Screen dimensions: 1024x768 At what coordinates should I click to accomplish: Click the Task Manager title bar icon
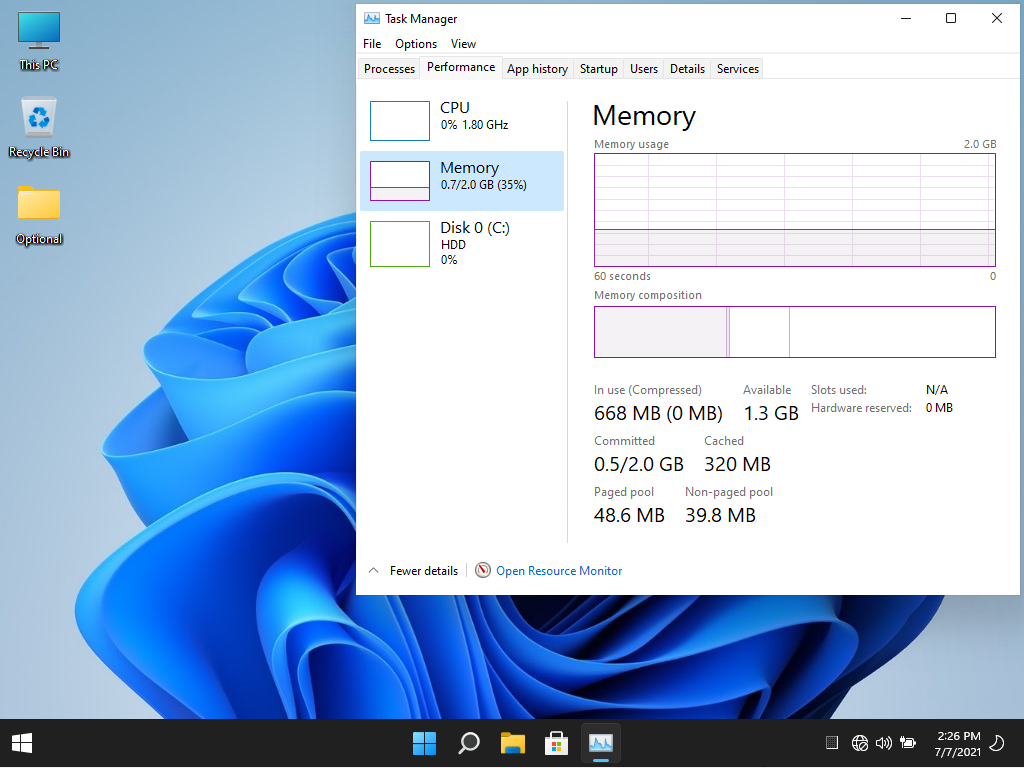pyautogui.click(x=372, y=18)
